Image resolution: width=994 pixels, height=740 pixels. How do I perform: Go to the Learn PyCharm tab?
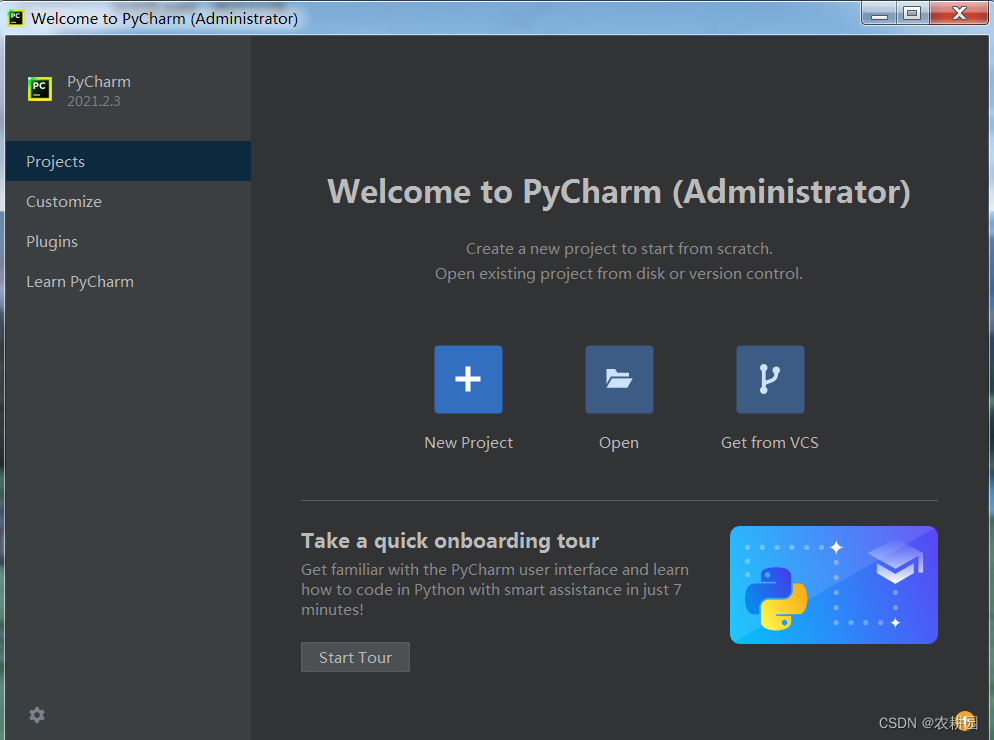128,282
